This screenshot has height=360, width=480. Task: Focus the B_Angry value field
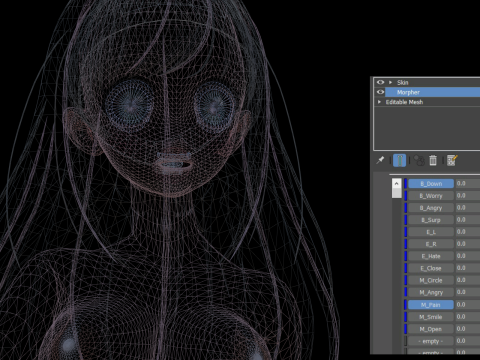tap(468, 208)
